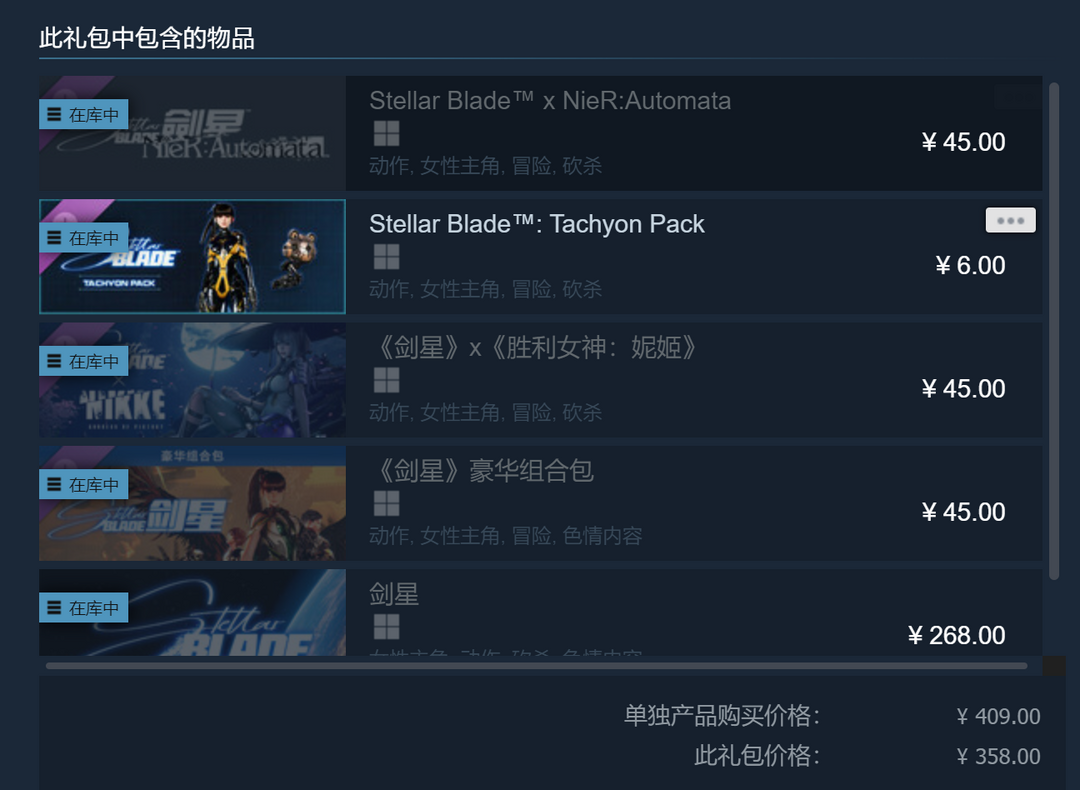The image size is (1080, 790).
Task: Select the NIKKE collaboration capsule image
Action: (x=192, y=380)
